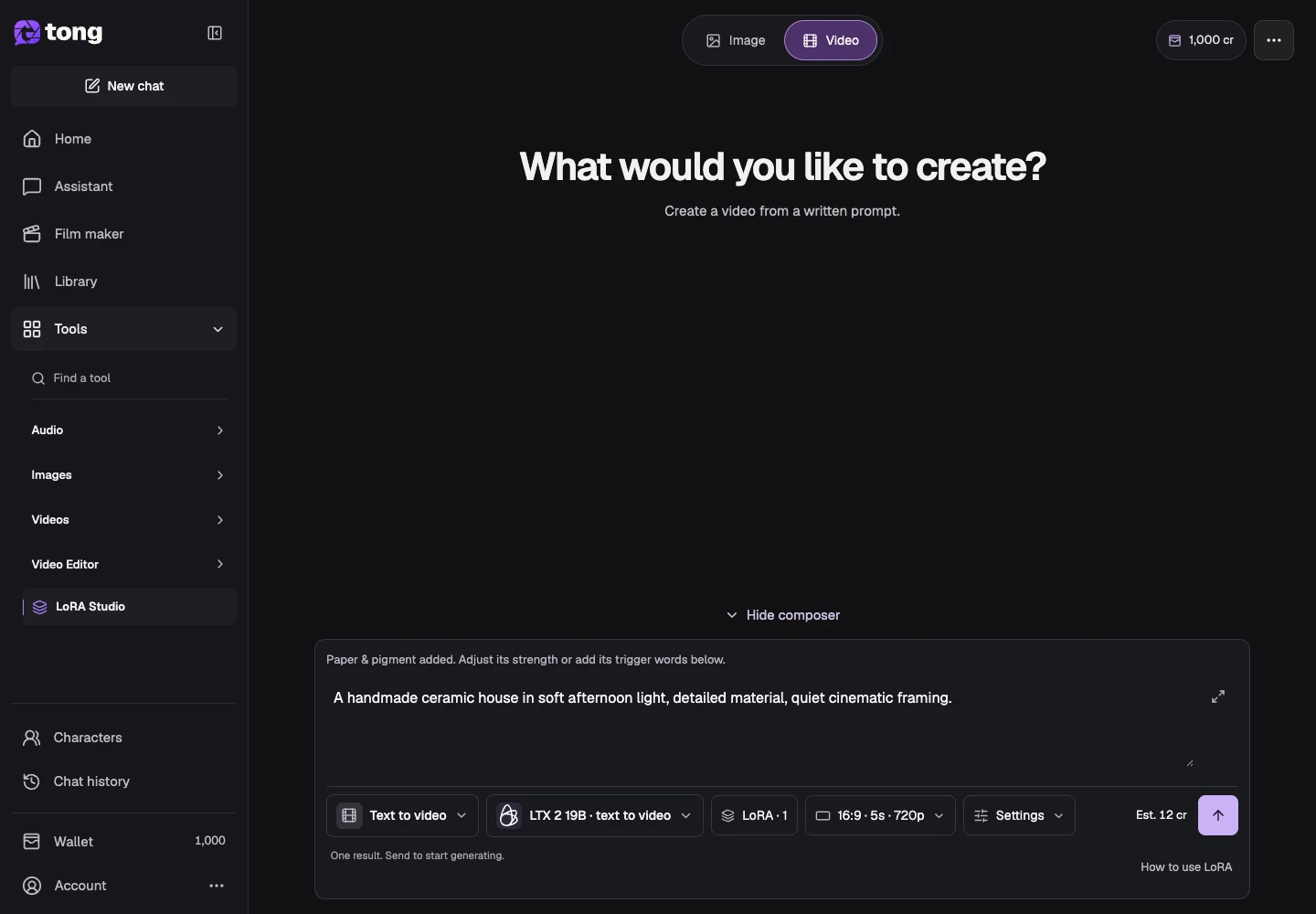Open the Library
Image resolution: width=1316 pixels, height=914 pixels.
124,282
